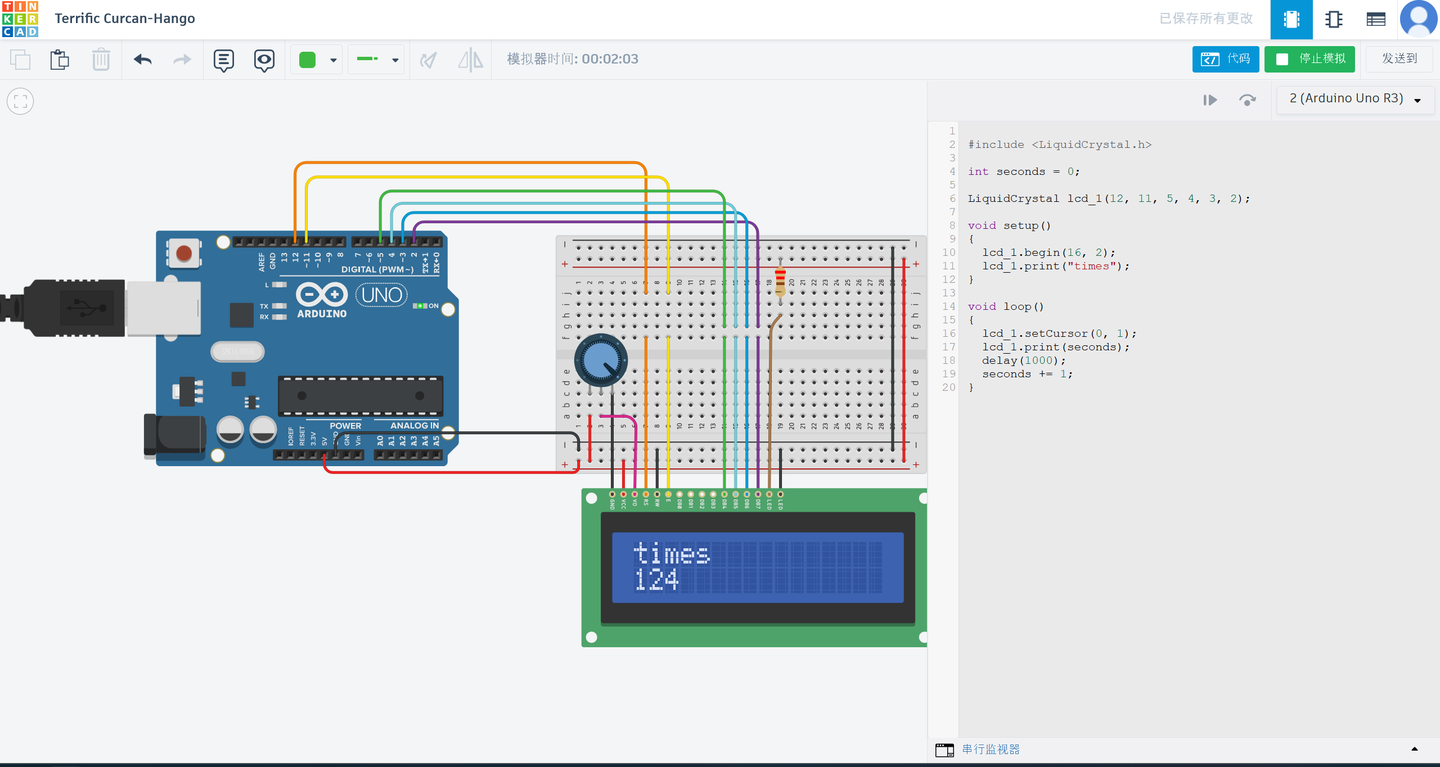Switch to circuit view icon
The width and height of the screenshot is (1440, 767).
pos(1292,19)
